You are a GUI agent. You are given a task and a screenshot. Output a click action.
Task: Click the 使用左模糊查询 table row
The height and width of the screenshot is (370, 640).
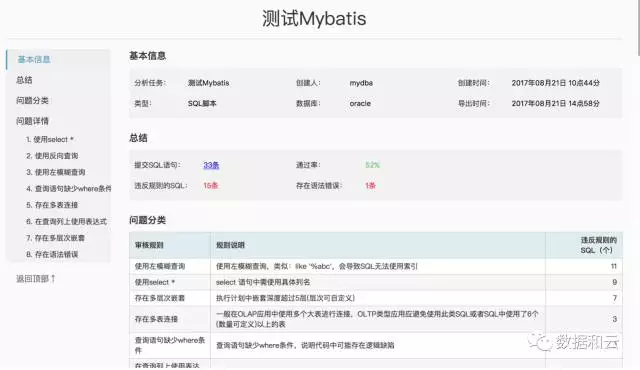376,266
